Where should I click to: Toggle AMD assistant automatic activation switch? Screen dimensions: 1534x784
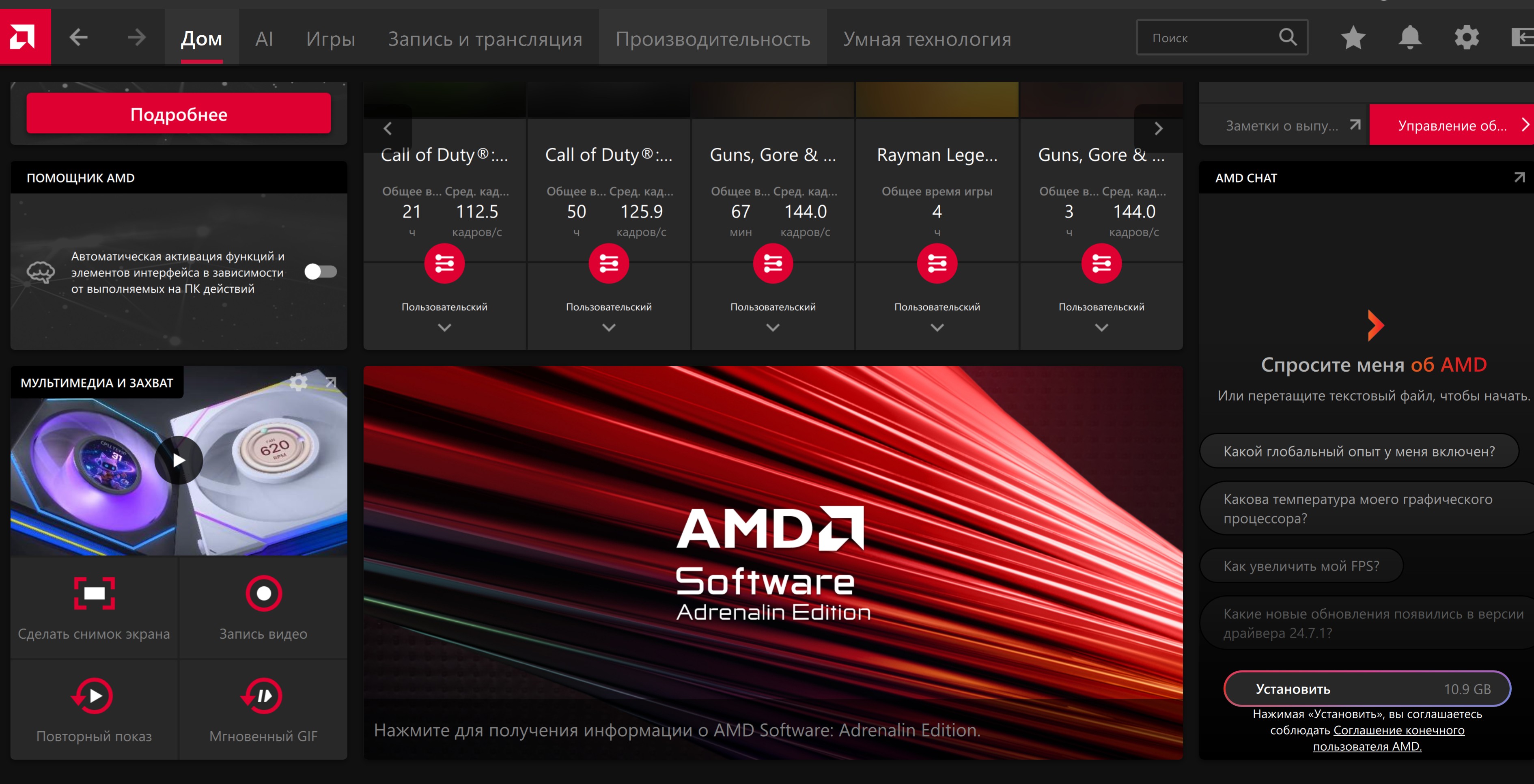(x=320, y=272)
